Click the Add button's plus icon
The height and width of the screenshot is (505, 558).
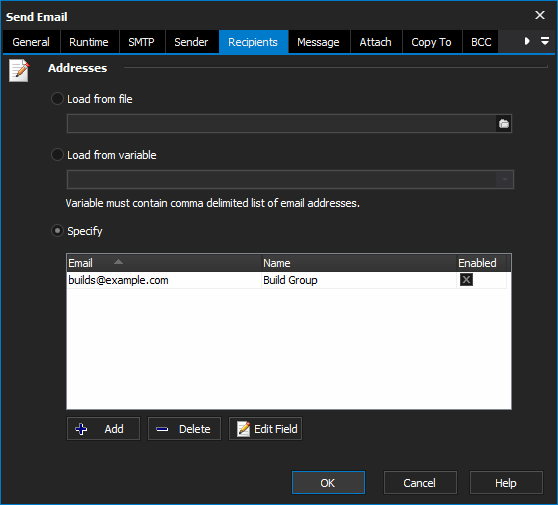tap(81, 429)
